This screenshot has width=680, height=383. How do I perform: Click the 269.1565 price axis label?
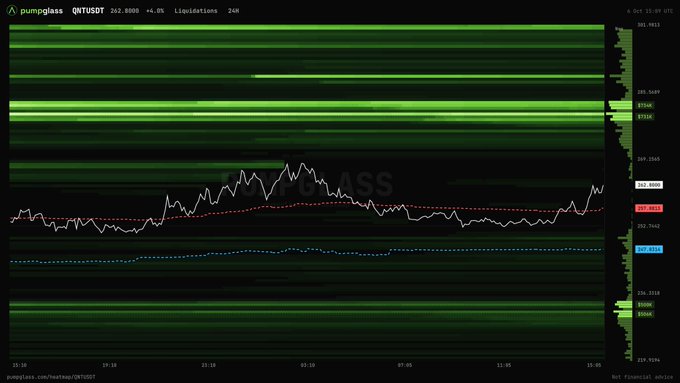click(x=648, y=159)
